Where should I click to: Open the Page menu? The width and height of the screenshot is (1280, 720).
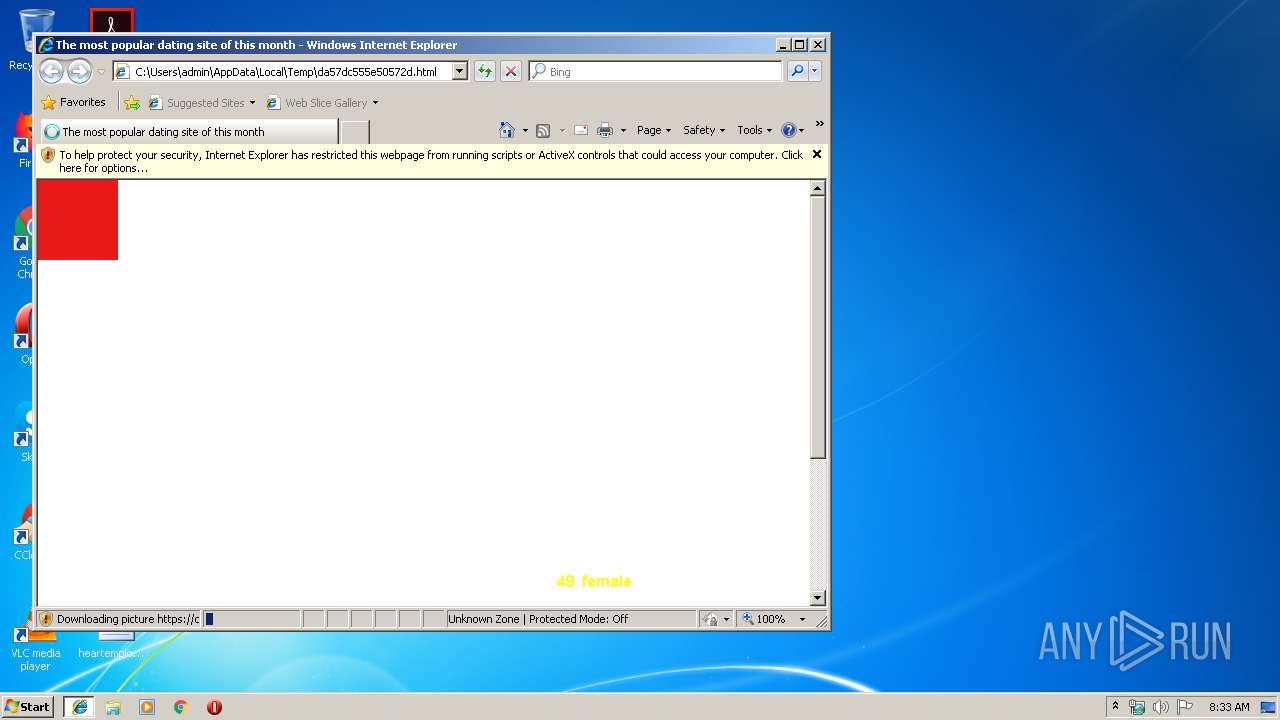point(654,130)
